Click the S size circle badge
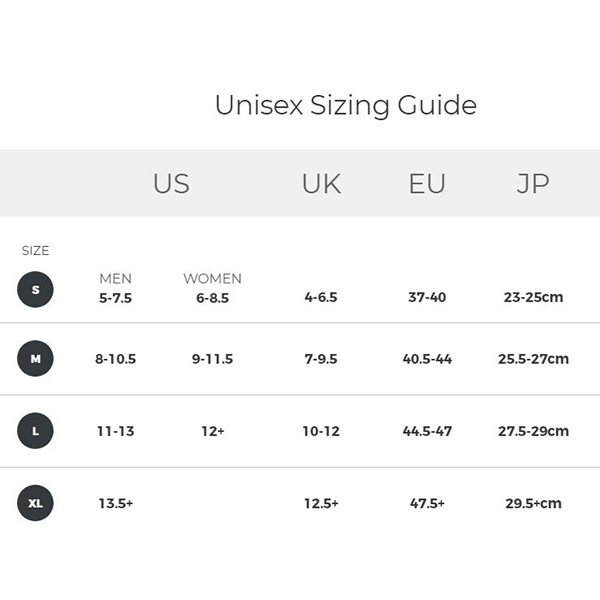This screenshot has width=600, height=600. 35,290
